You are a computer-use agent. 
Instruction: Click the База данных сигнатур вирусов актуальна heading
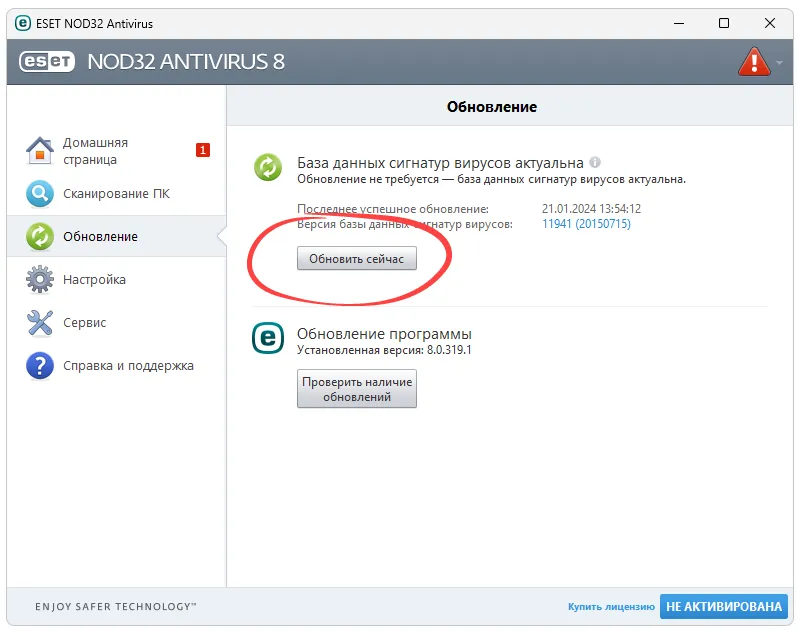tap(440, 163)
